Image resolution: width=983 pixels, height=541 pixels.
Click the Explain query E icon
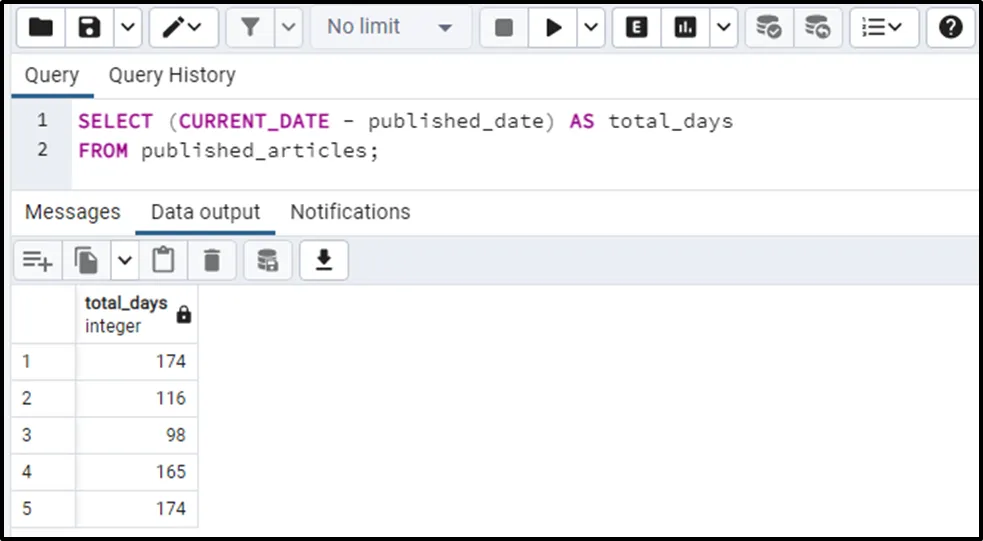click(636, 28)
